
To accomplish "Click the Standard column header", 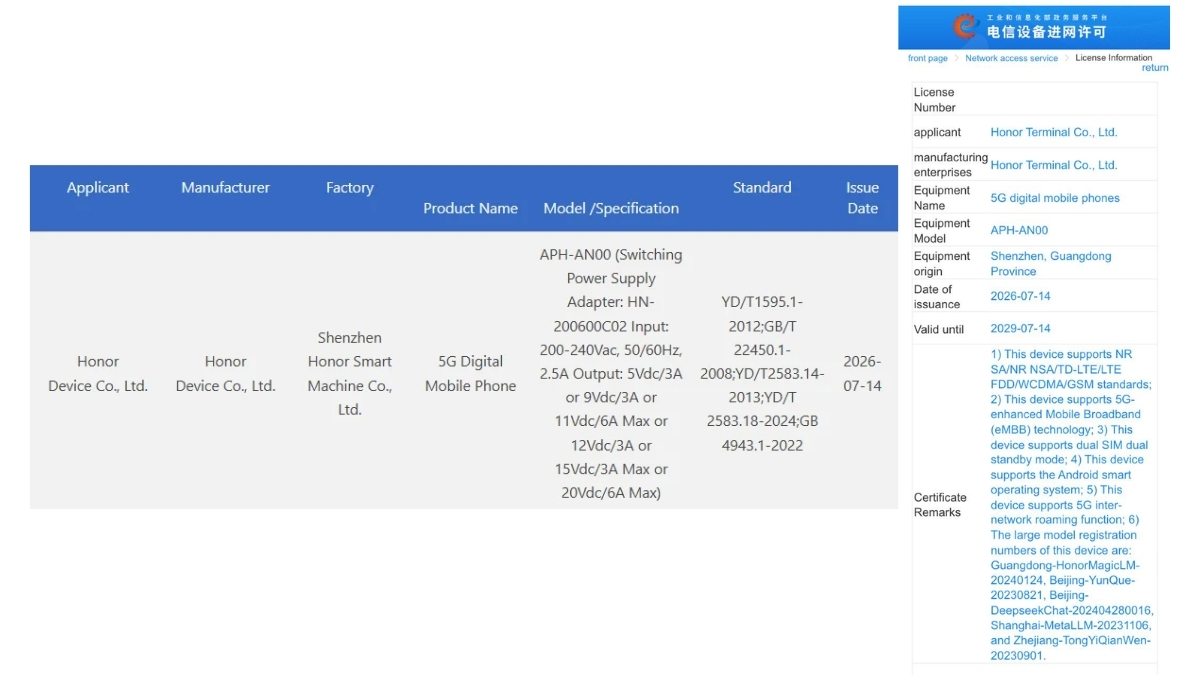I will click(x=762, y=187).
